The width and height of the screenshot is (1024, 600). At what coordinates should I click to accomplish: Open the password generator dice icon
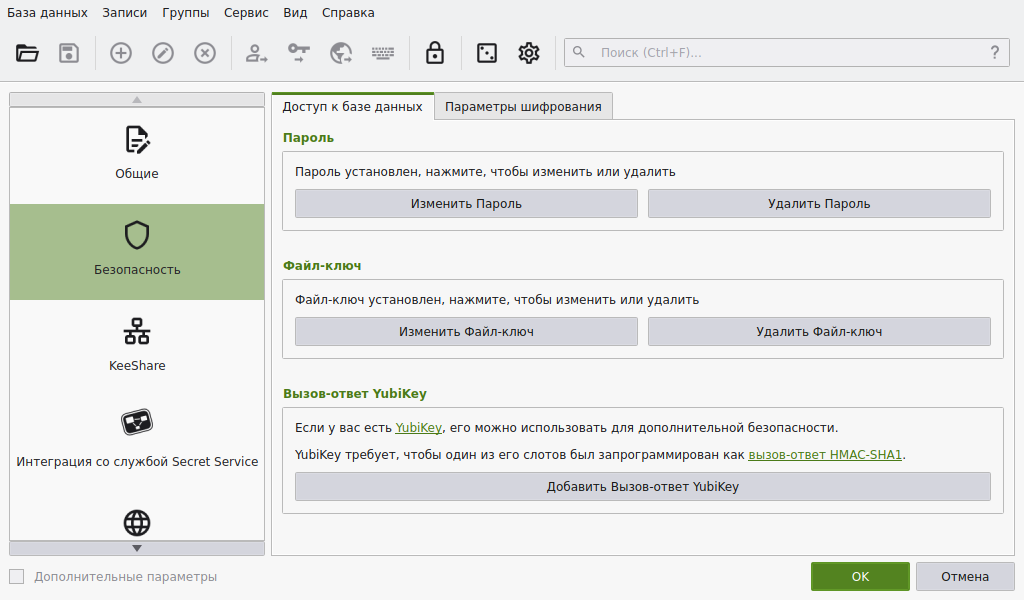point(486,53)
